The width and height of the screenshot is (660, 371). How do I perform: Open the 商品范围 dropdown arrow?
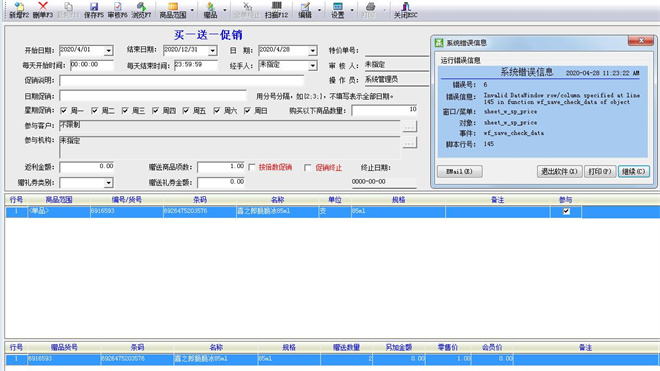click(192, 10)
